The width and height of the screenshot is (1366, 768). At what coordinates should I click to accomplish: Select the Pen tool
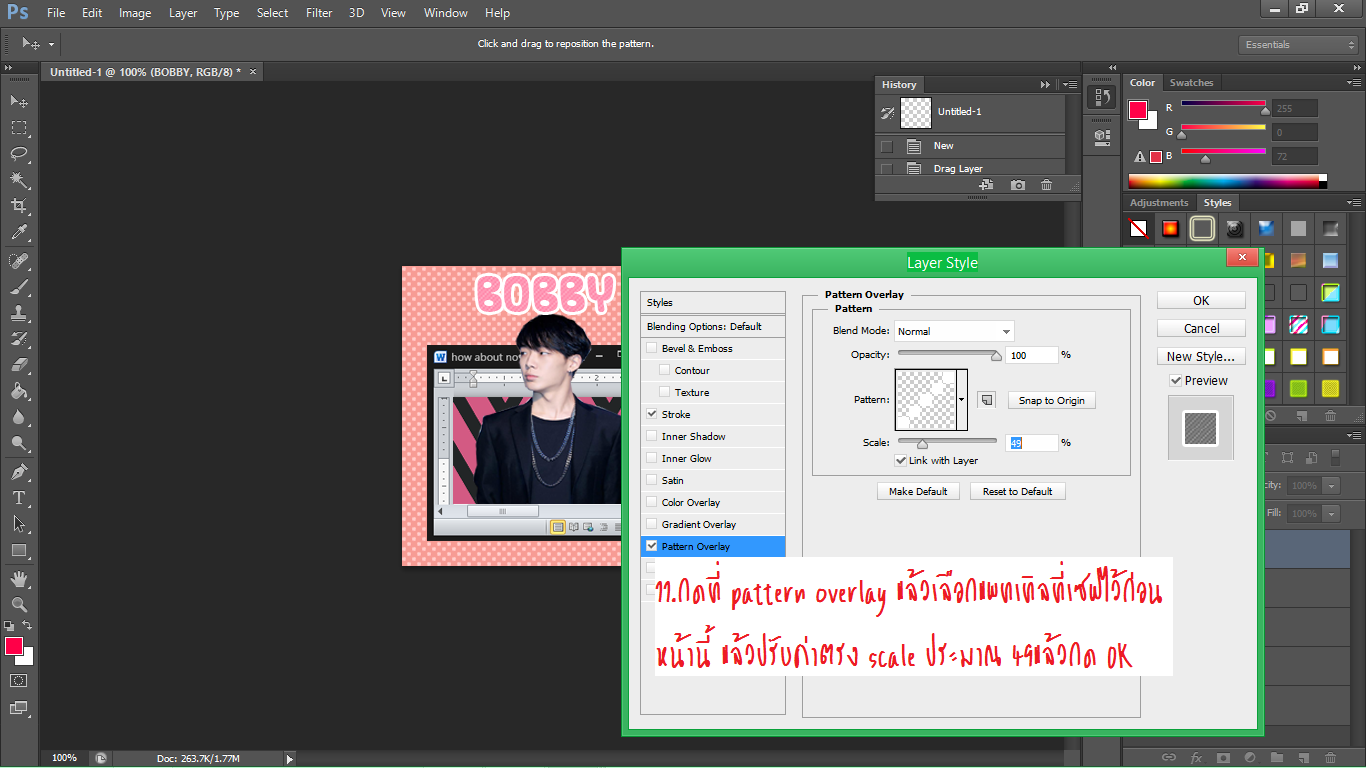[19, 472]
